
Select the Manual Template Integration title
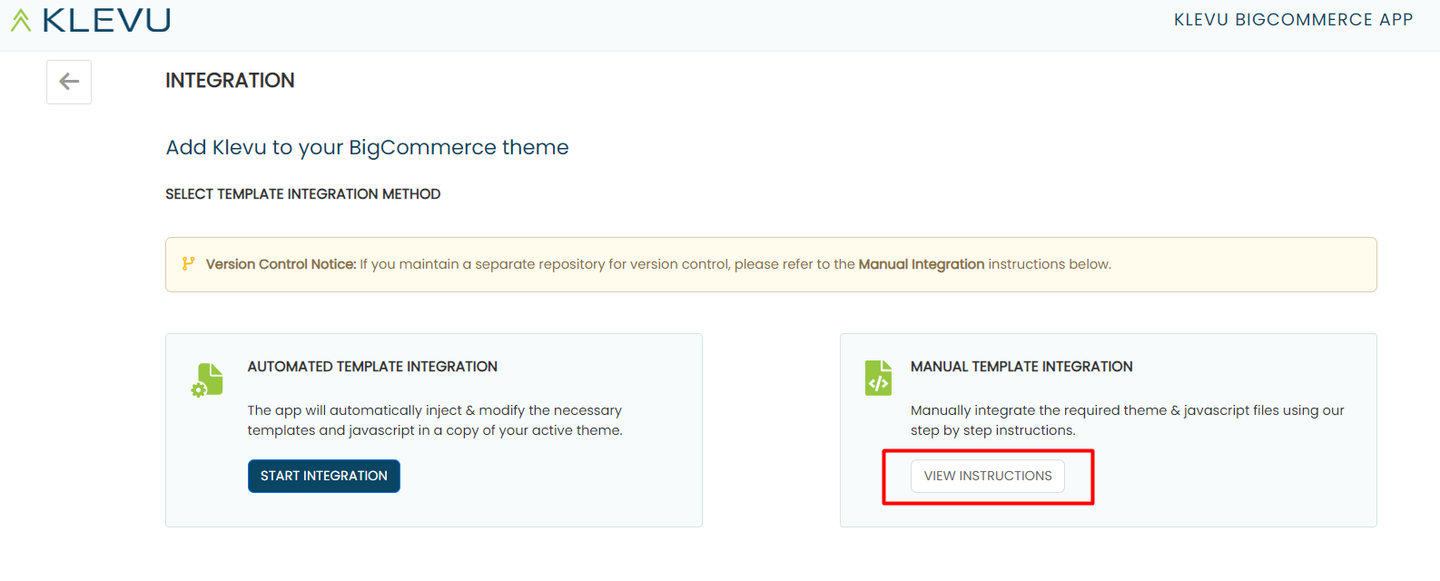[x=1021, y=367]
